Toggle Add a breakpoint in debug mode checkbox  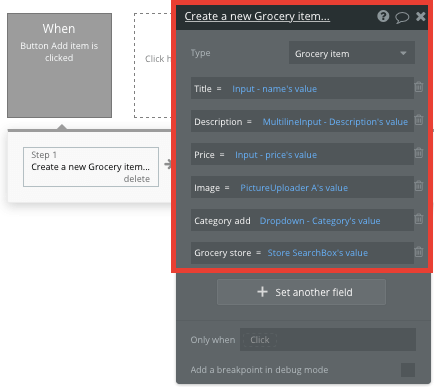click(408, 370)
